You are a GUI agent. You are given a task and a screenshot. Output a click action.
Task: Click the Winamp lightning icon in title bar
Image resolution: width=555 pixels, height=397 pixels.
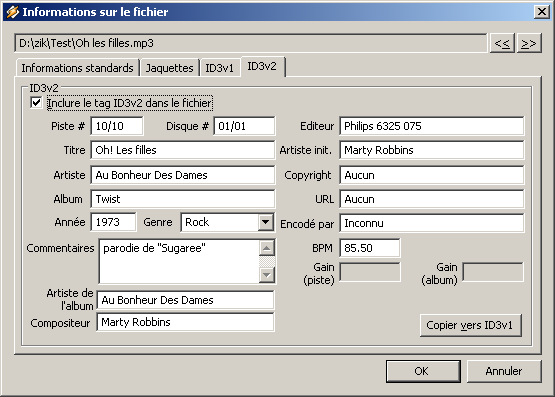click(12, 12)
